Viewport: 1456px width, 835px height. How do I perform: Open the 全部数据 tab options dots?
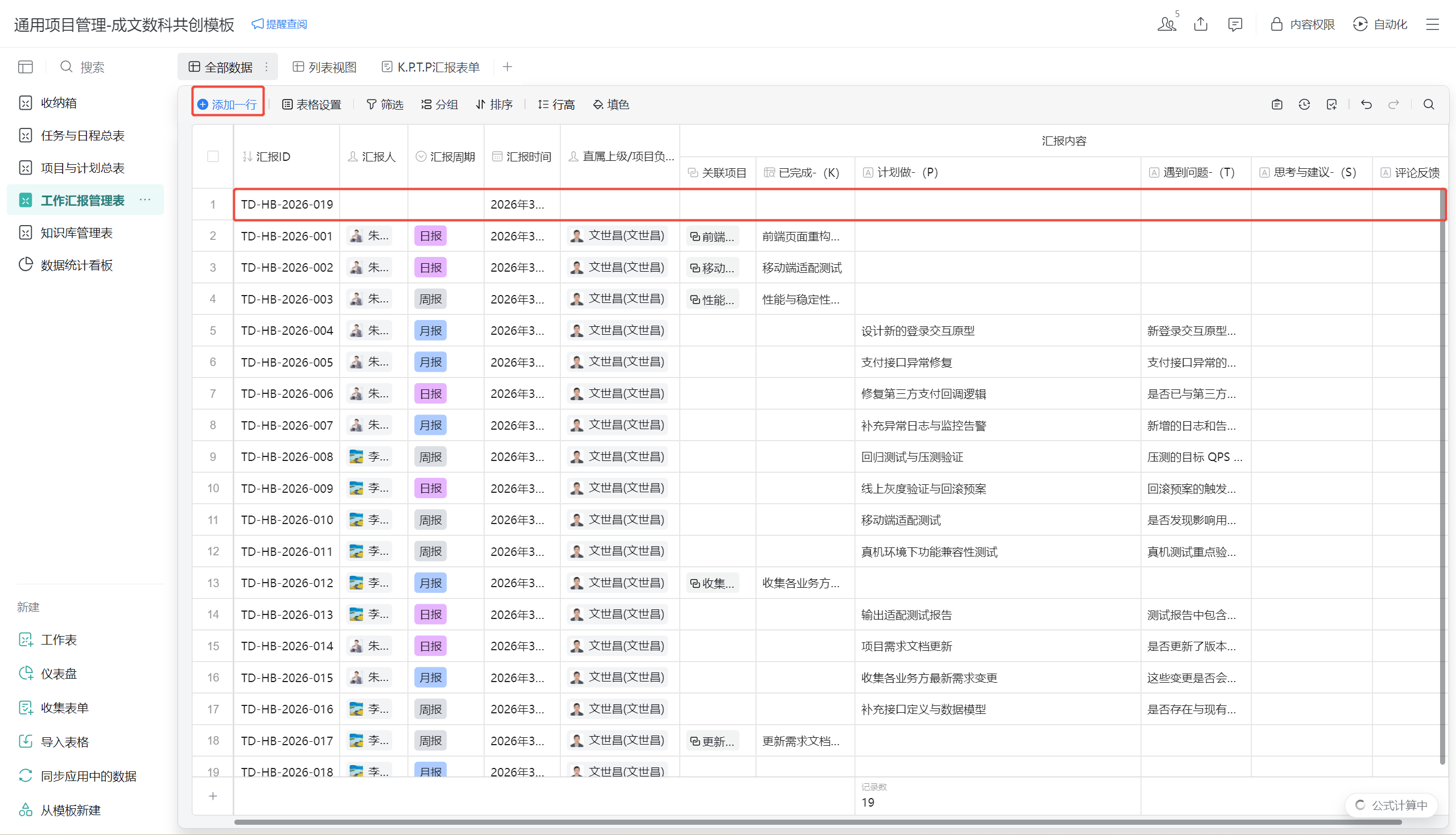pos(267,67)
